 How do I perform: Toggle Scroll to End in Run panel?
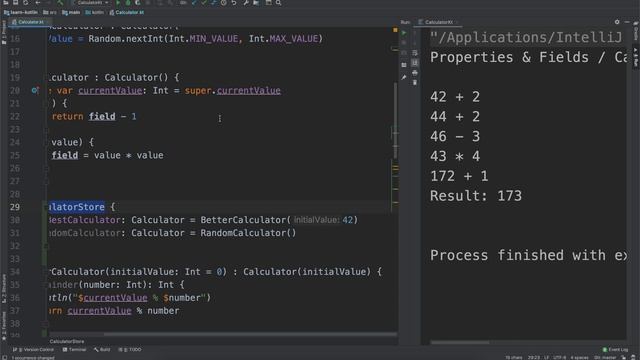415,62
